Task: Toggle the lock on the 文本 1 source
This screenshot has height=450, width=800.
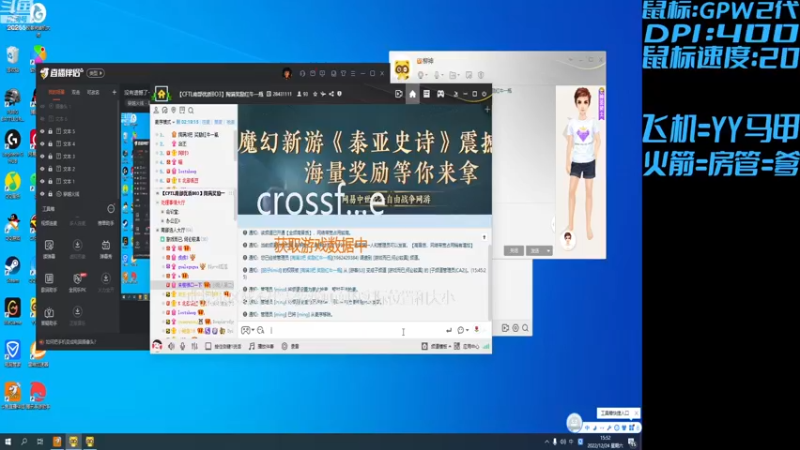Action: pyautogui.click(x=50, y=181)
